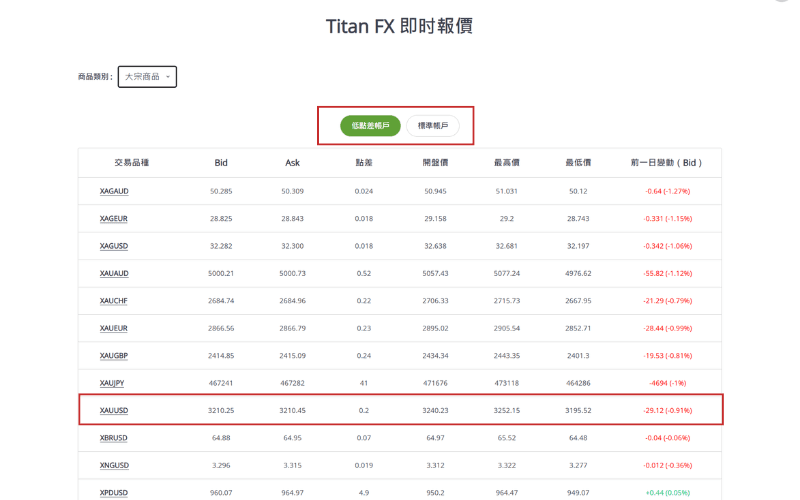Click the 點差 column header

pyautogui.click(x=364, y=163)
